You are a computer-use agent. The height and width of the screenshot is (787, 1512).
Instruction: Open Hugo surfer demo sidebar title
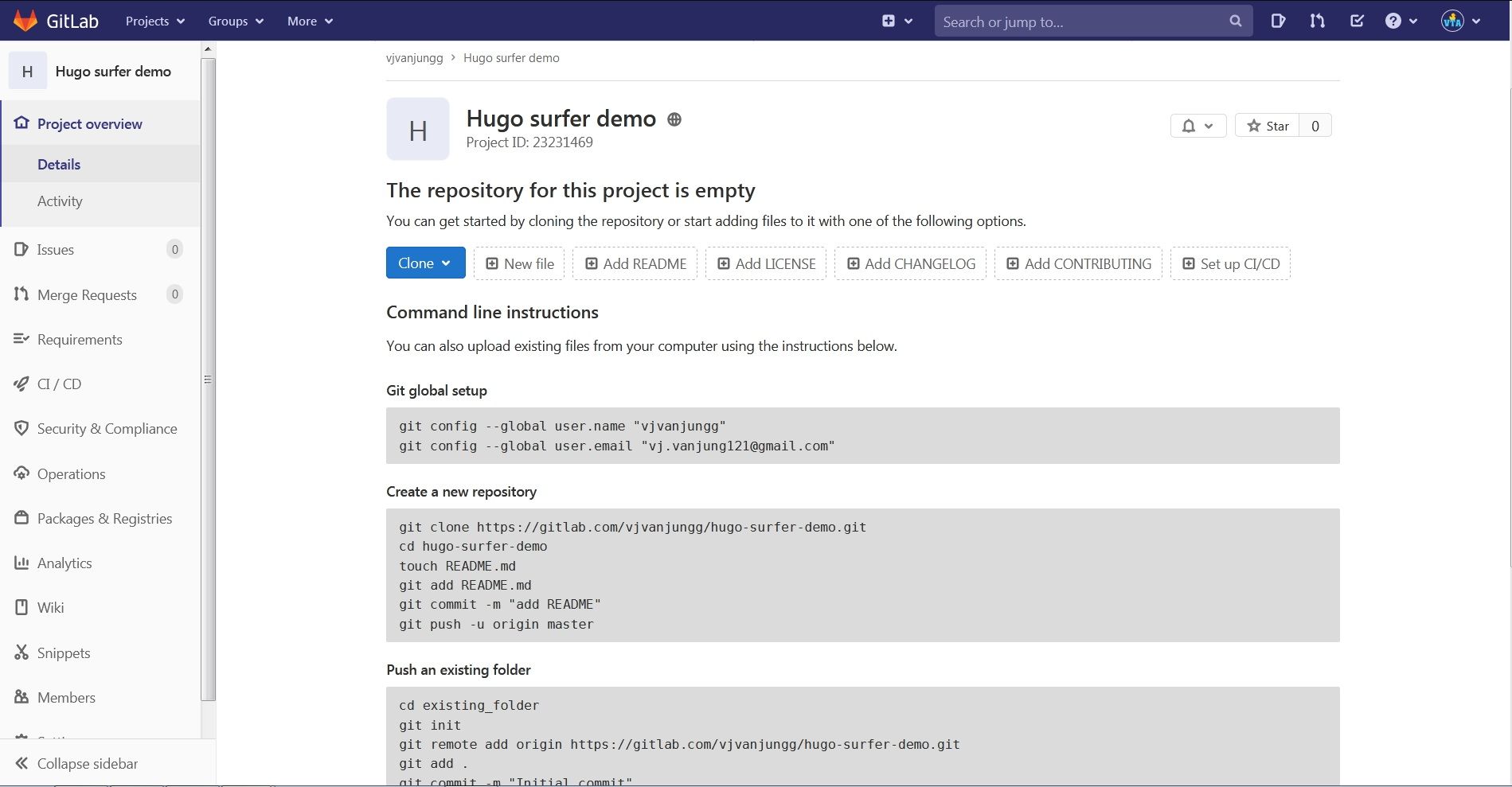coord(113,72)
